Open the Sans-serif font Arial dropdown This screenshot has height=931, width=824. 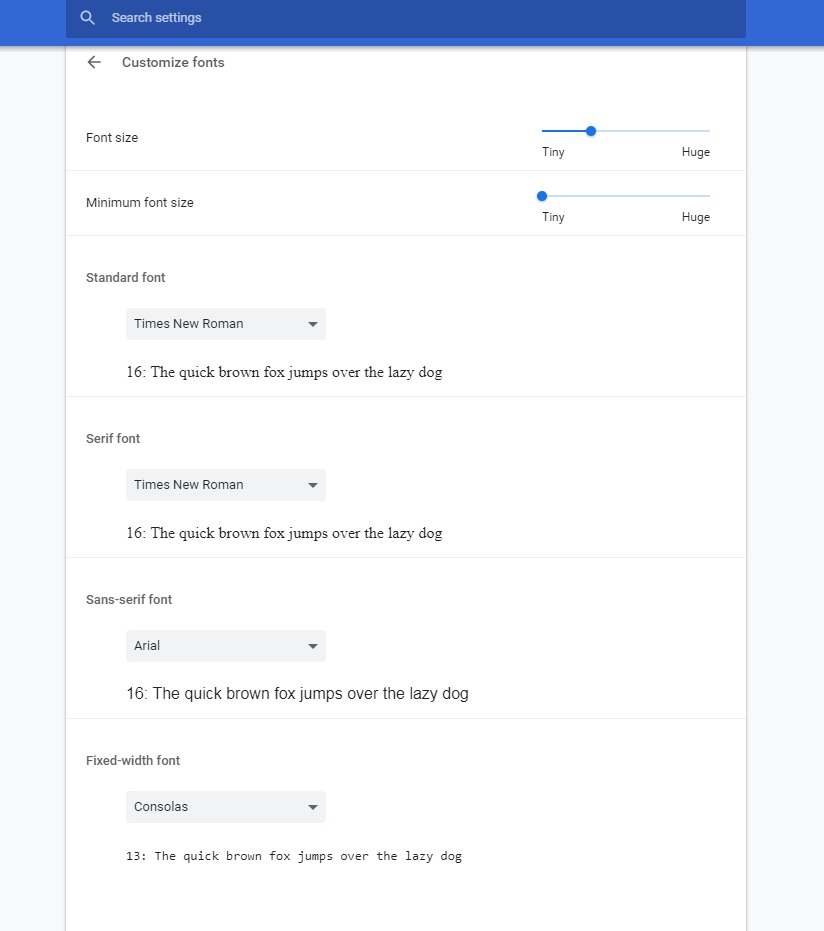tap(226, 646)
